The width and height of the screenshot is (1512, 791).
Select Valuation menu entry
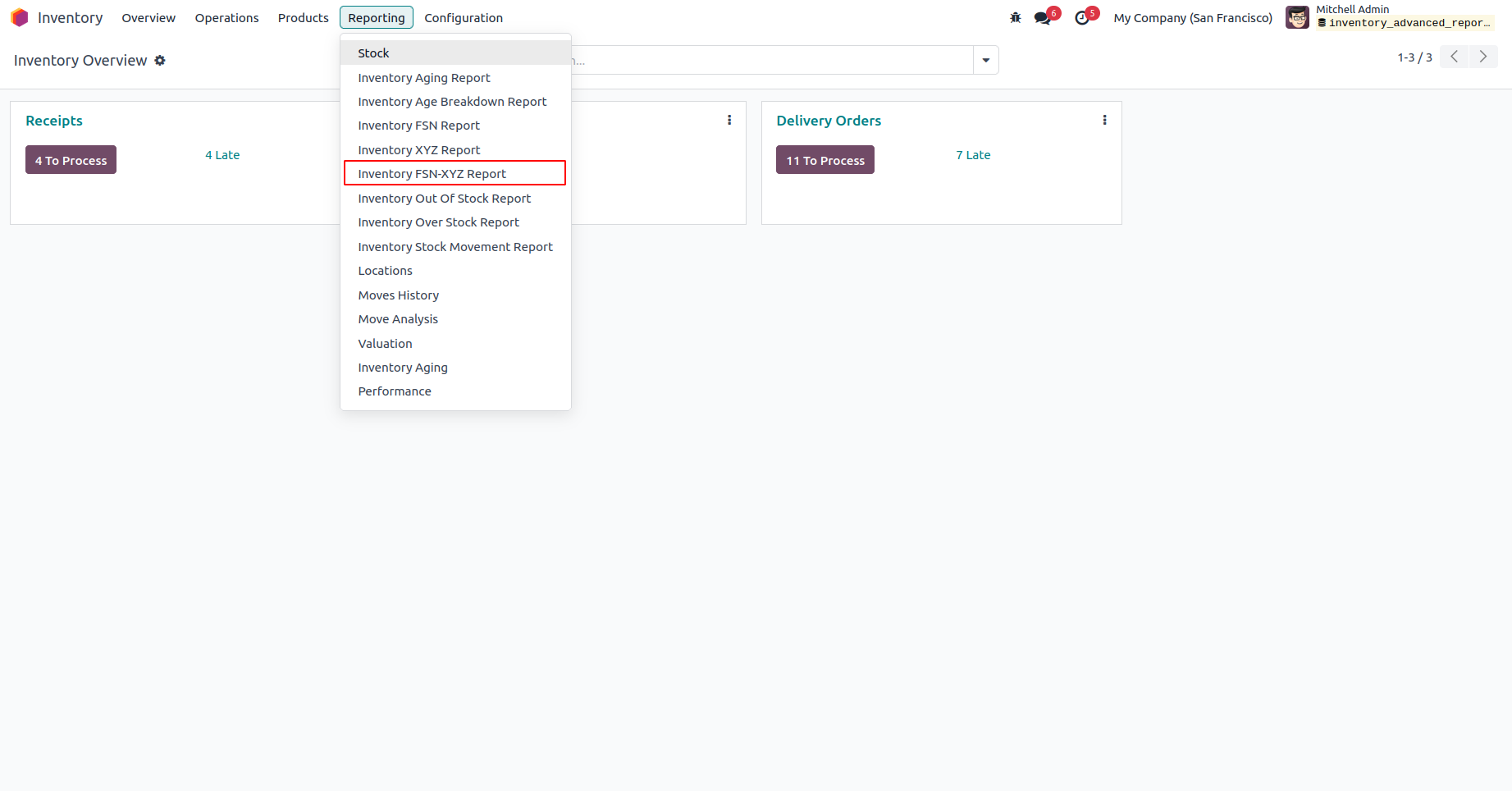tap(455, 343)
